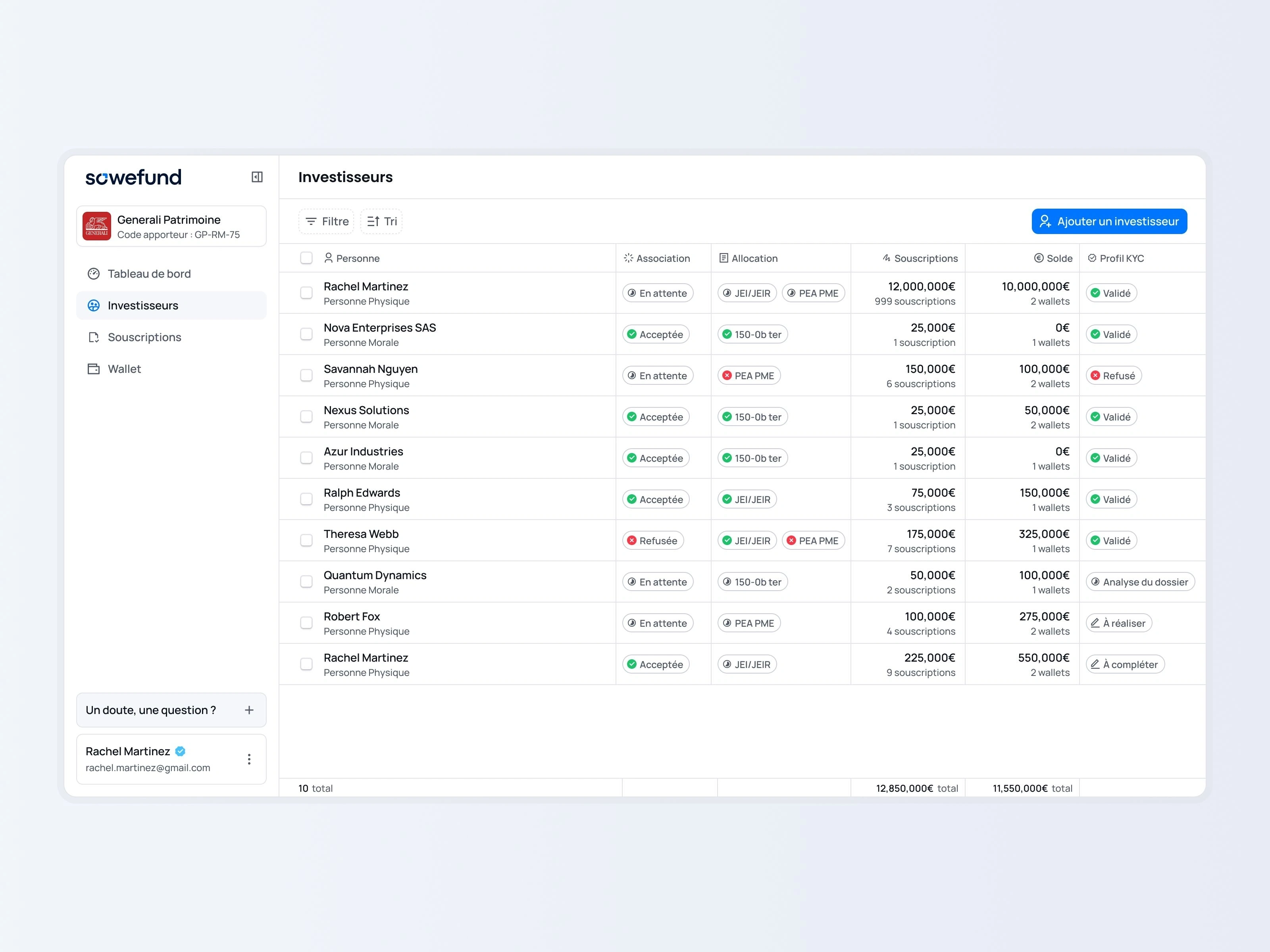The width and height of the screenshot is (1270, 952).
Task: Click the Tableau de bord gauge icon
Action: [94, 274]
